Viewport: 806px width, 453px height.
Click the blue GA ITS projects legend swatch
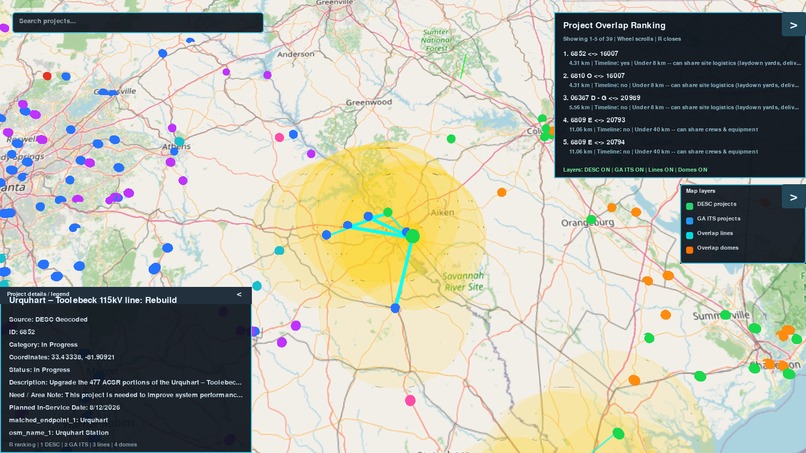(689, 220)
